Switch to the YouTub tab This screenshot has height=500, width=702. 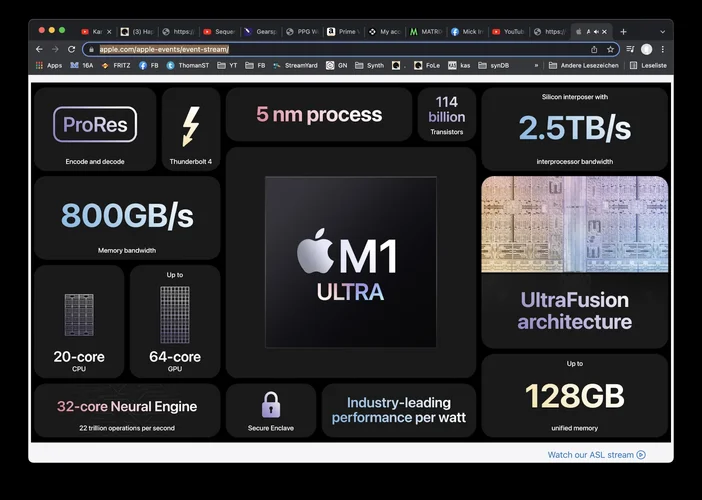tap(508, 32)
